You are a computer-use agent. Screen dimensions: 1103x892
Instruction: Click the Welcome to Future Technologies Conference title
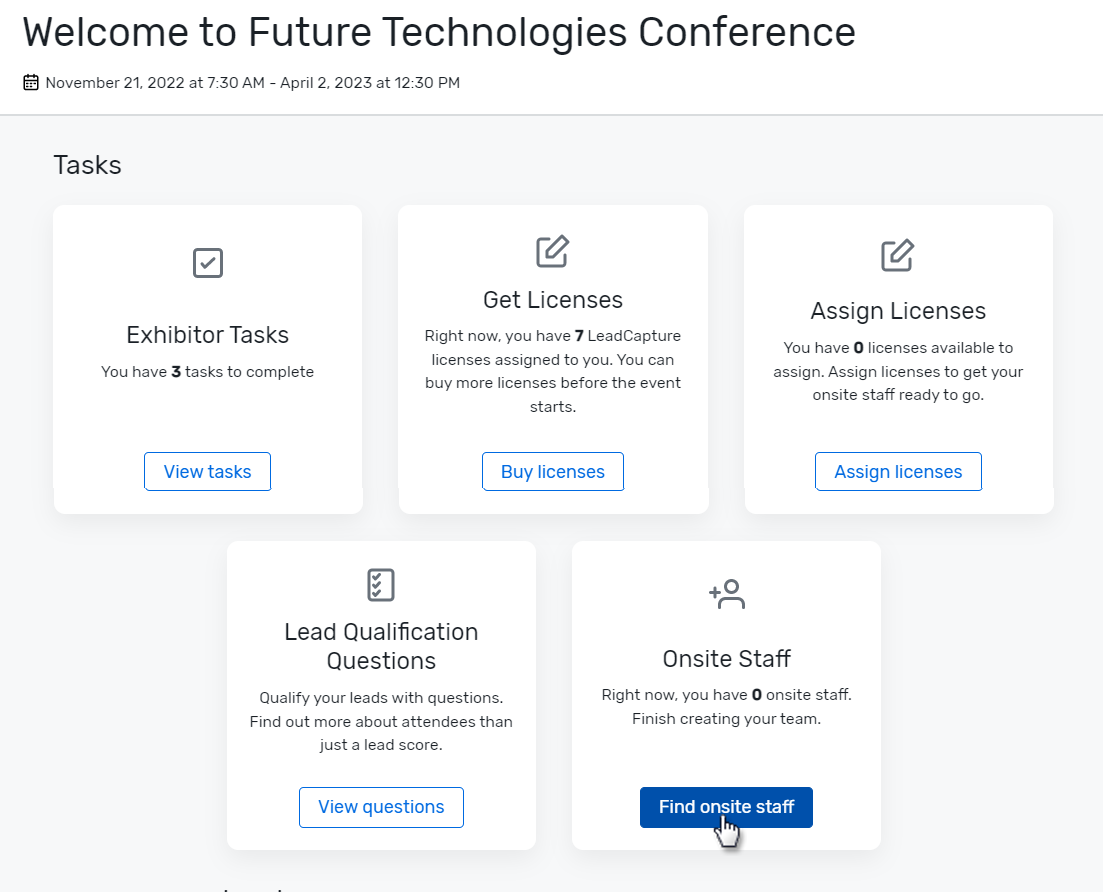pyautogui.click(x=439, y=33)
